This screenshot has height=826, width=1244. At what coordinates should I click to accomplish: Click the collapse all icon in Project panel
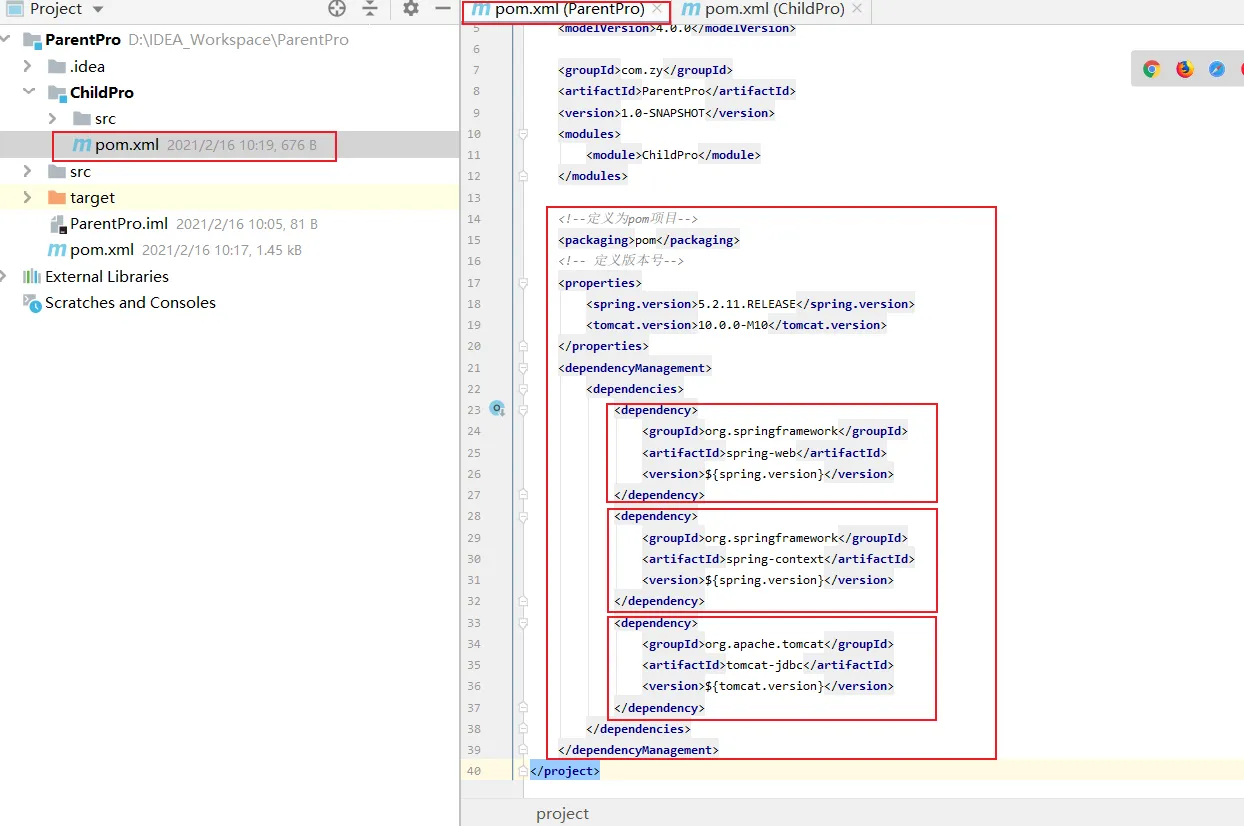[x=370, y=9]
